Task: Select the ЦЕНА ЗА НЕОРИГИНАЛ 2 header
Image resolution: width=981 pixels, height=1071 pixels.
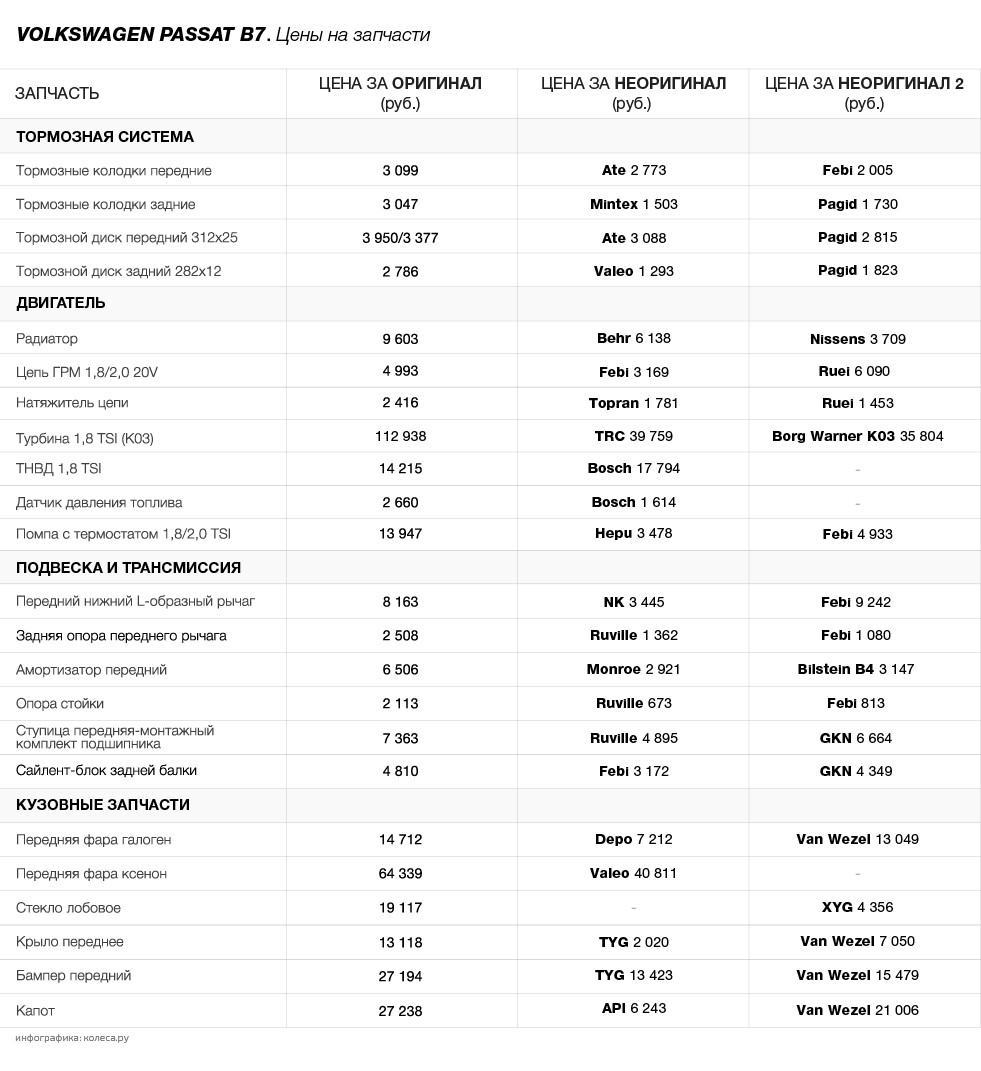Action: click(x=864, y=93)
